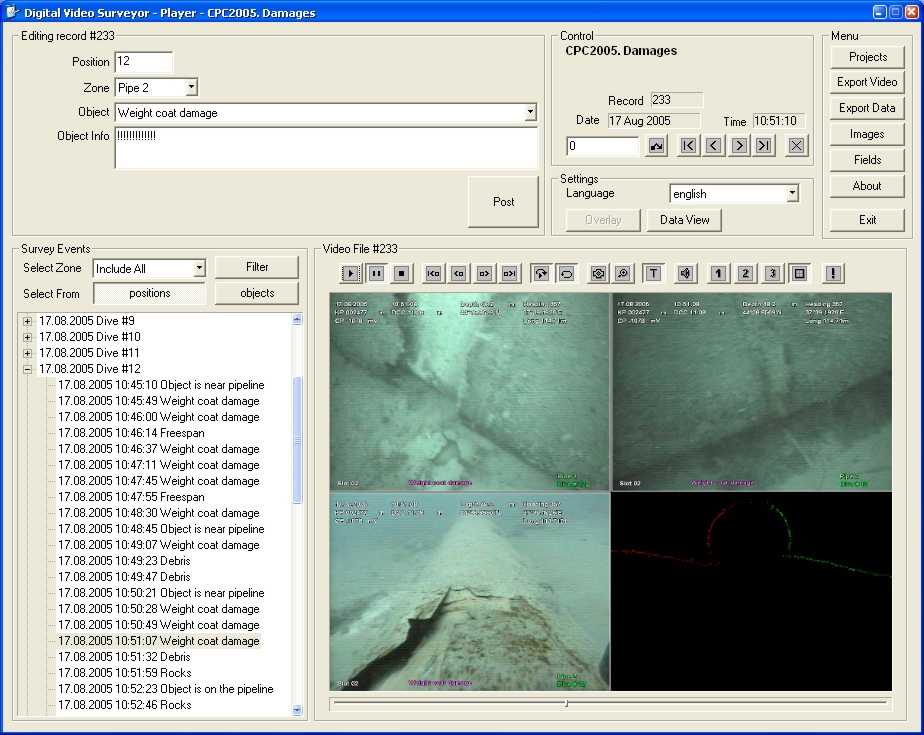924x735 pixels.
Task: Toggle the audio speaker icon
Action: pyautogui.click(x=685, y=273)
